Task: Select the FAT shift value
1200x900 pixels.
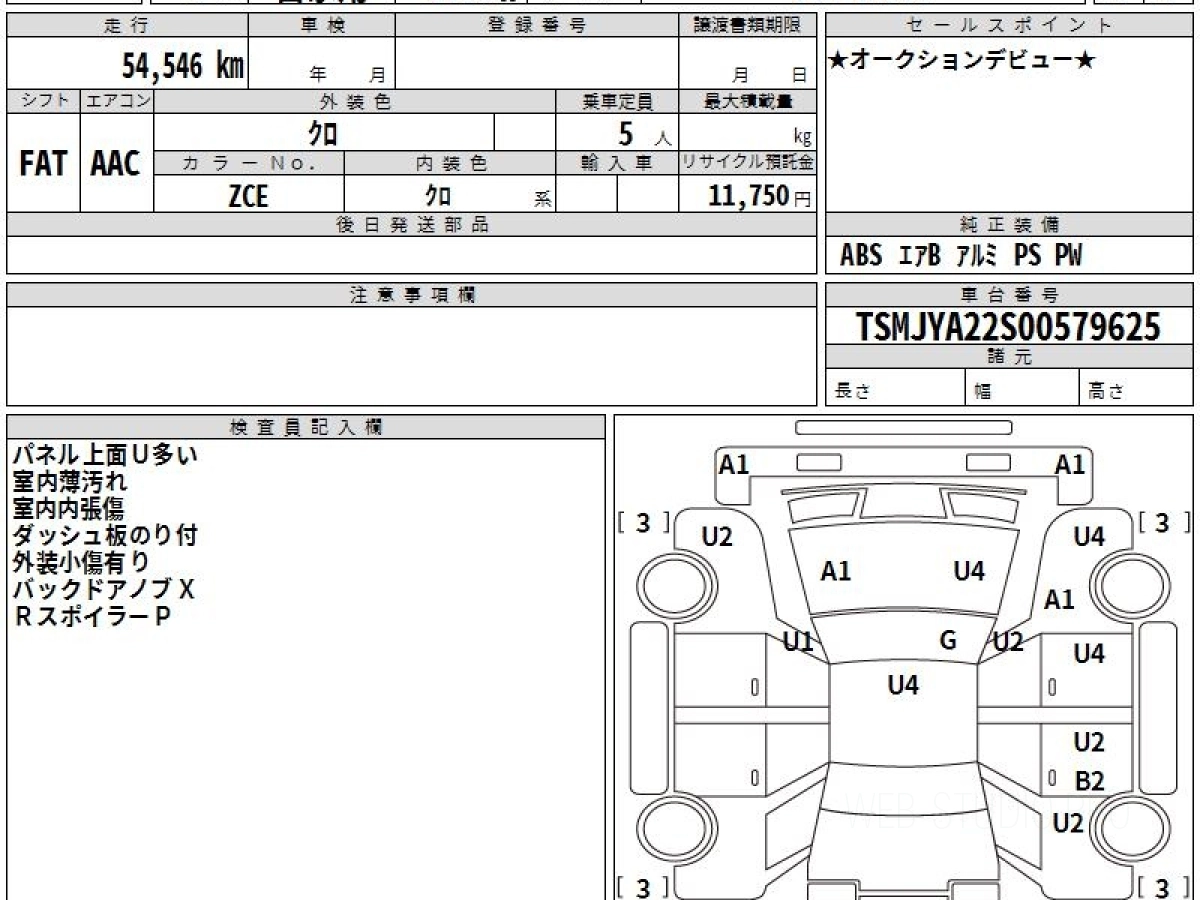Action: [x=43, y=164]
